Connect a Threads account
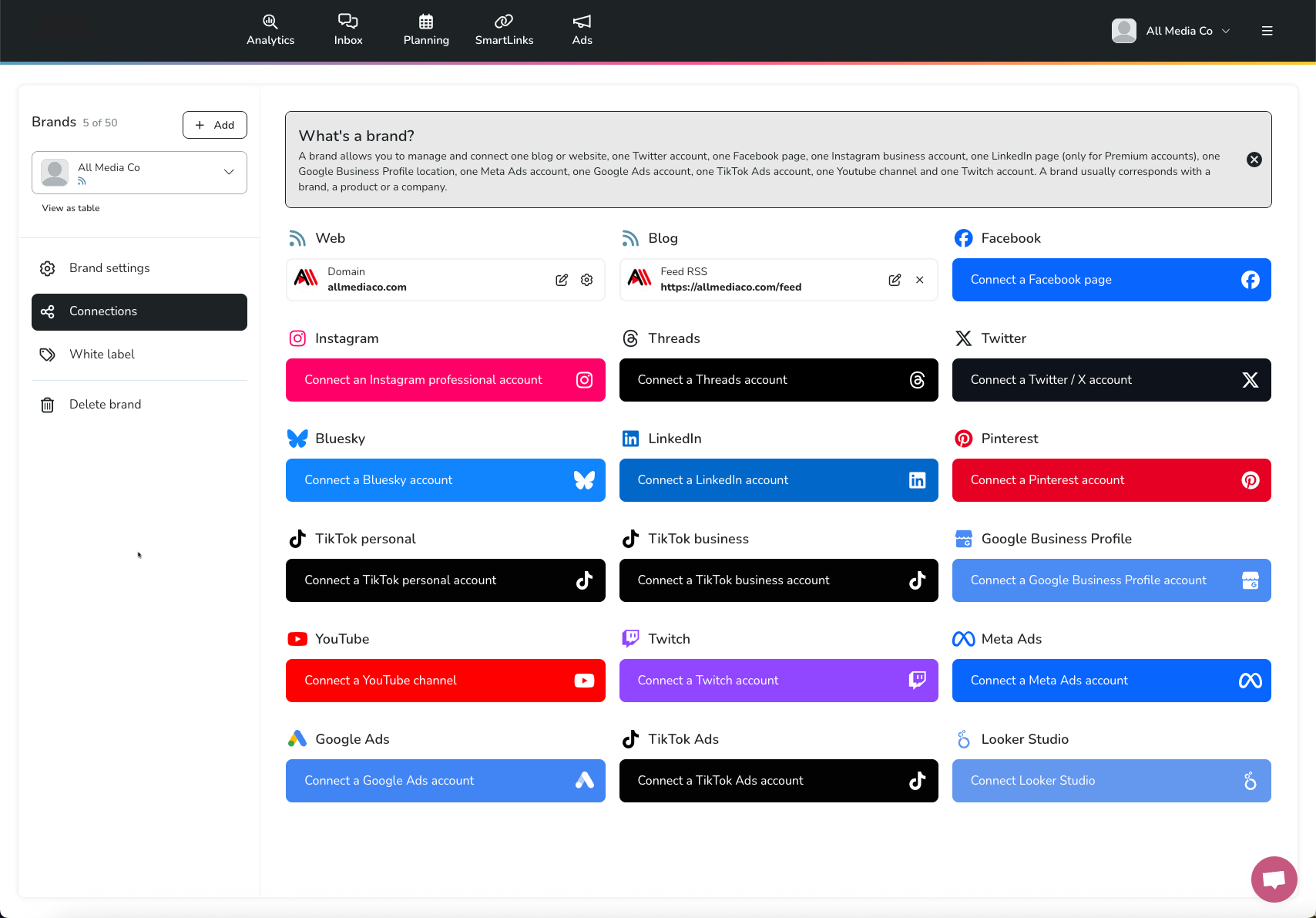The image size is (1316, 918). (x=778, y=380)
